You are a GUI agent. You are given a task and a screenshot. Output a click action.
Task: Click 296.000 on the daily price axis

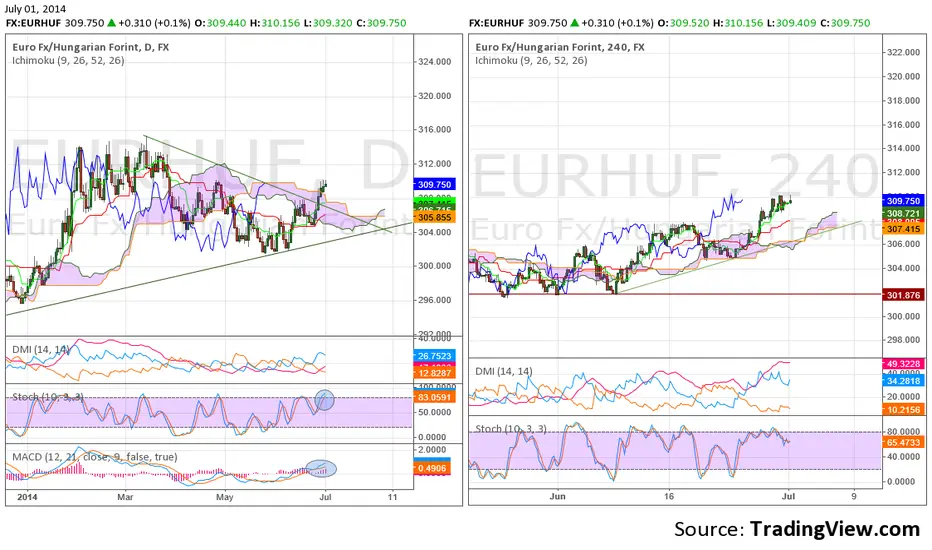pos(435,300)
